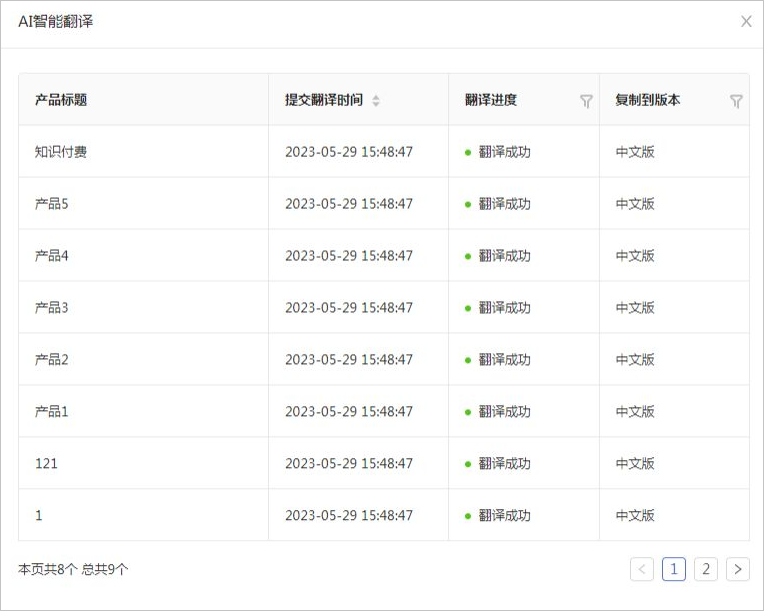This screenshot has width=764, height=611.
Task: Click on the 产品3 entry
Action: [x=52, y=308]
